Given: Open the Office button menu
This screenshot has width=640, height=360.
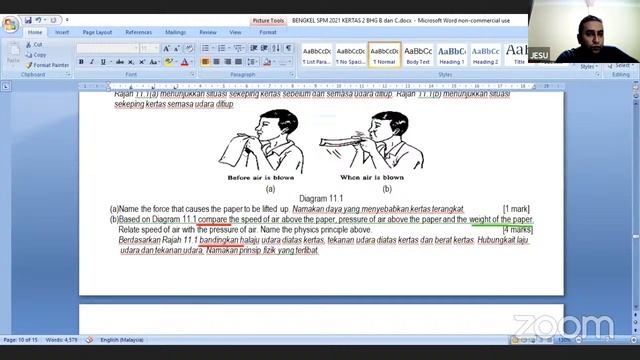Looking at the screenshot, I should (x=10, y=24).
